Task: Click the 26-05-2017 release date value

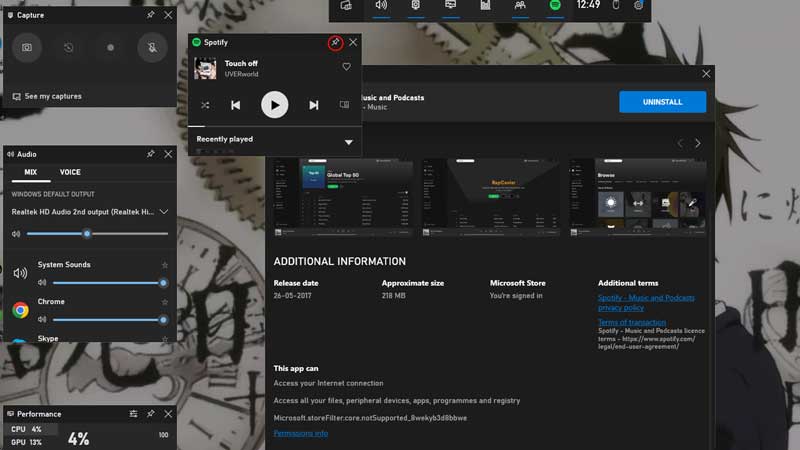Action: pyautogui.click(x=292, y=295)
